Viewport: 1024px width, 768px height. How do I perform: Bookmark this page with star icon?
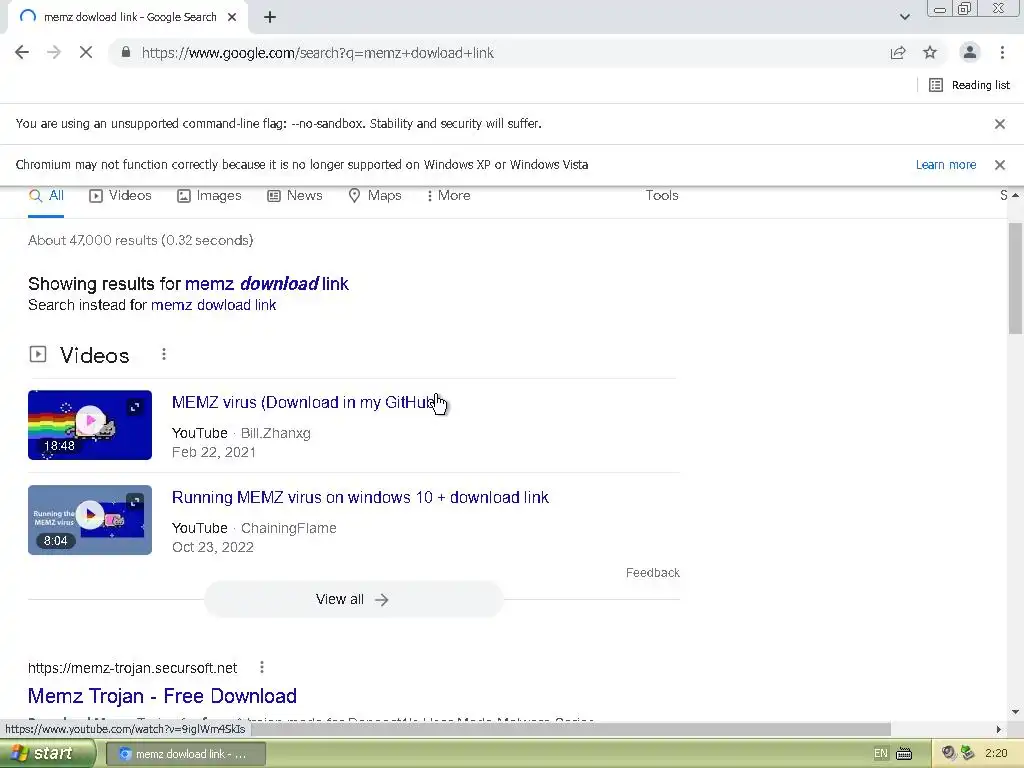pyautogui.click(x=930, y=53)
